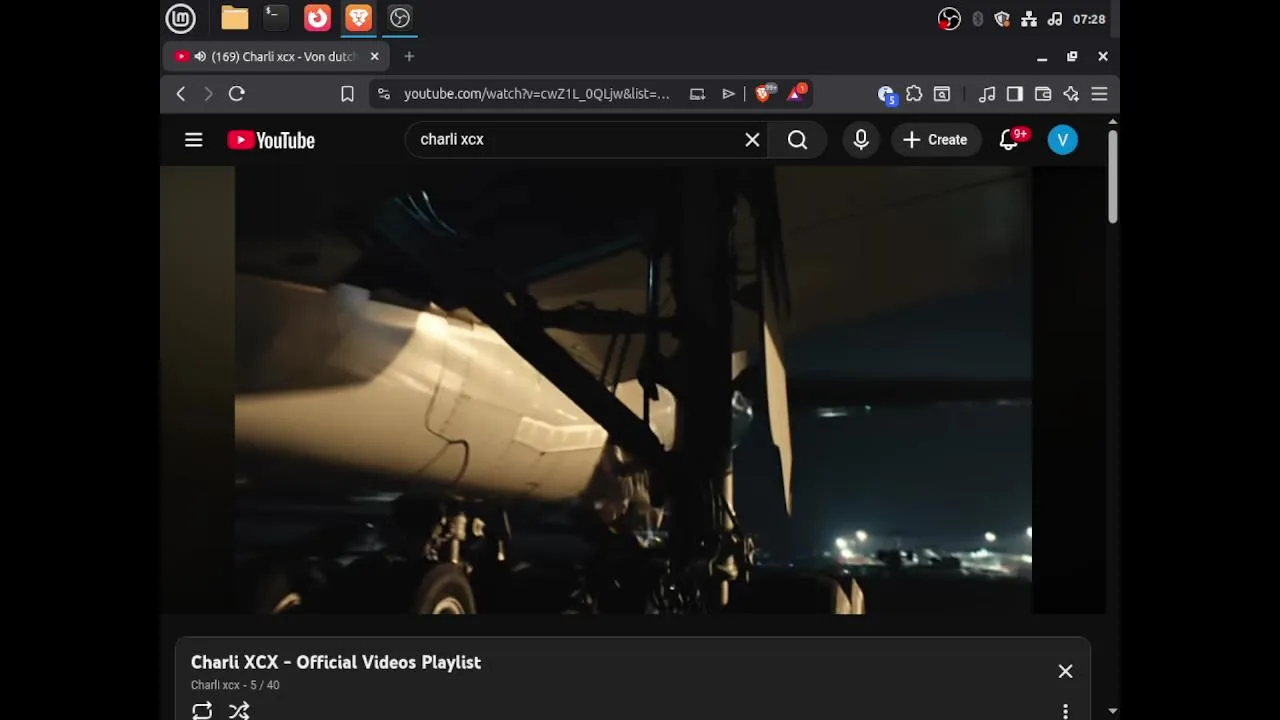The height and width of the screenshot is (720, 1280).
Task: Open the extension icon with badge 5
Action: 886,95
